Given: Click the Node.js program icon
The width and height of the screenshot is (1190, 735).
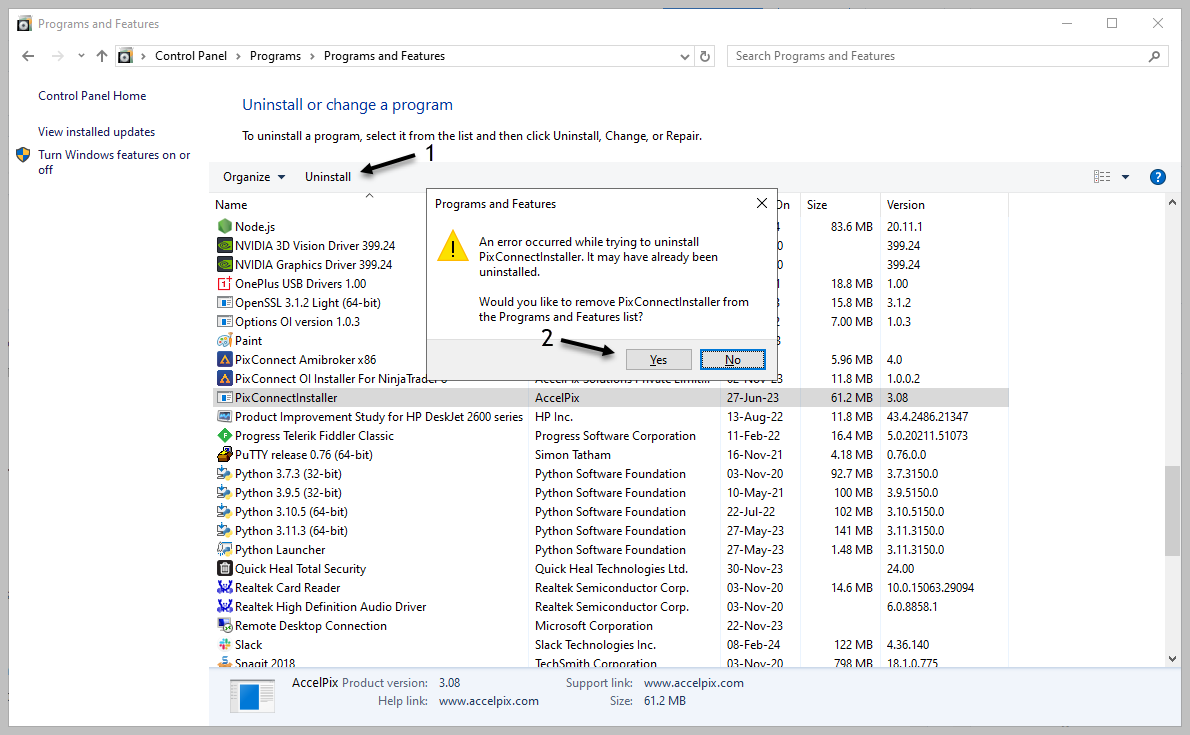Looking at the screenshot, I should coord(225,226).
